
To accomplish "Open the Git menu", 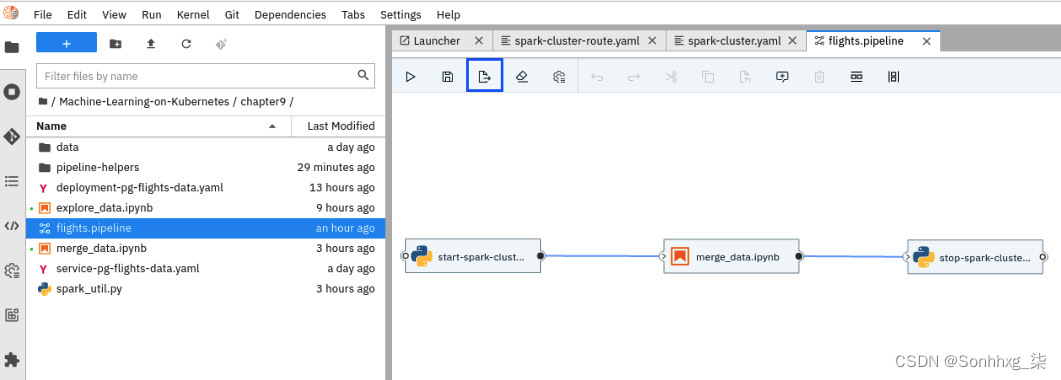I will pyautogui.click(x=231, y=14).
